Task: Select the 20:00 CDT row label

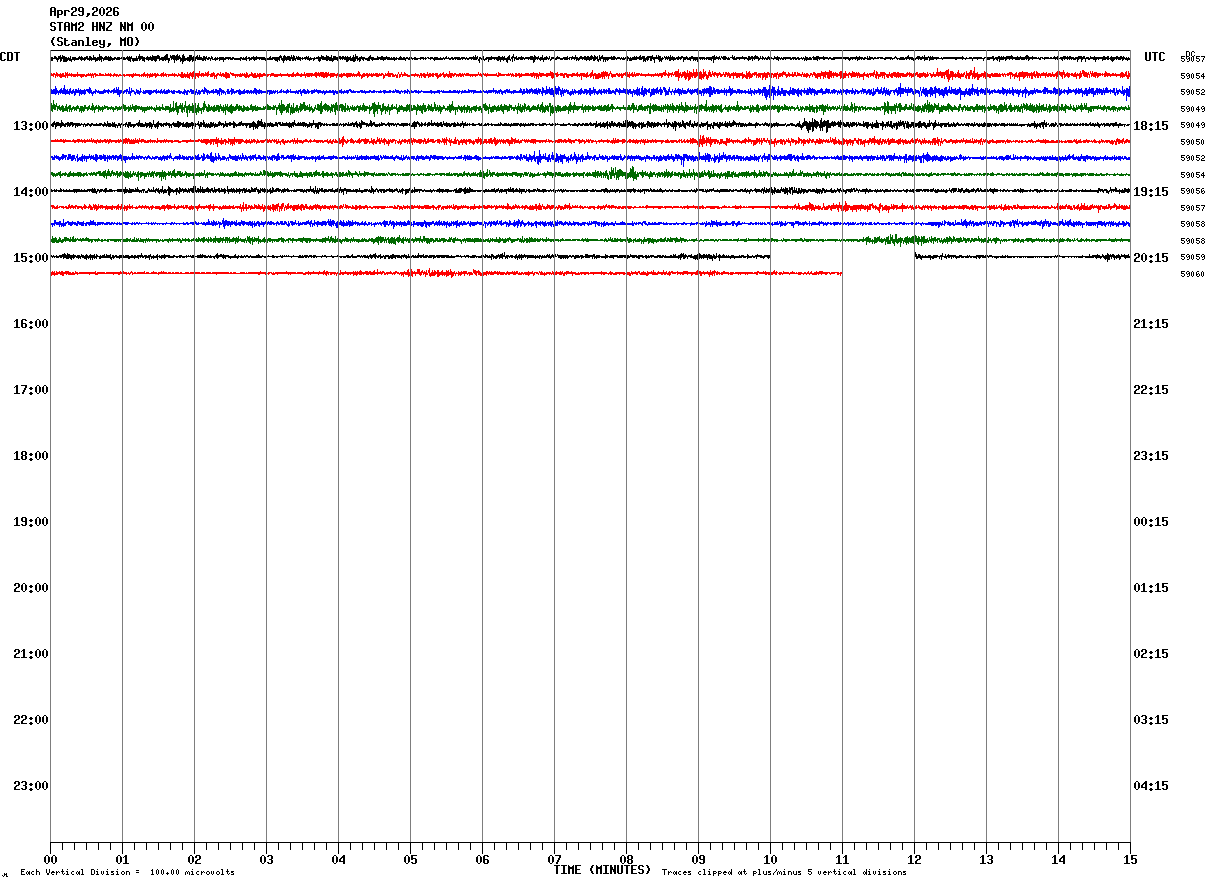Action: coord(31,588)
